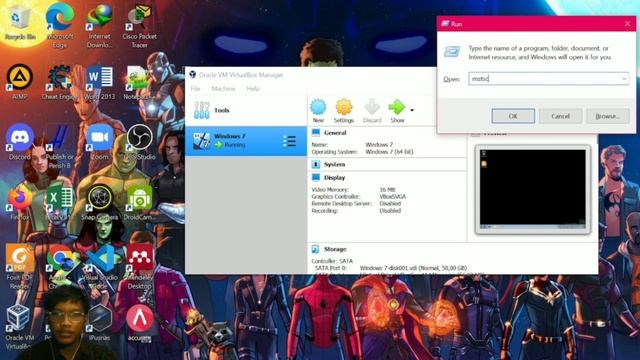
Task: Expand the Show button dropdown arrow
Action: (412, 110)
